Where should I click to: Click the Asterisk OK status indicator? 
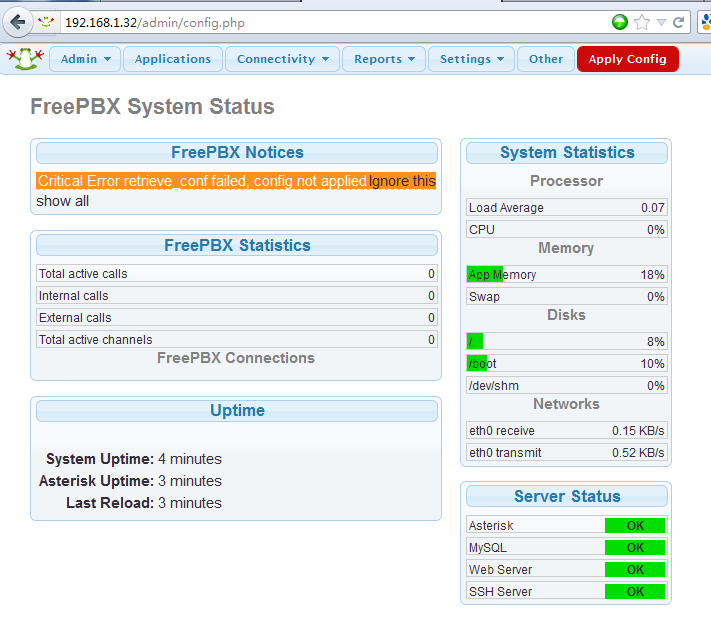tap(635, 526)
